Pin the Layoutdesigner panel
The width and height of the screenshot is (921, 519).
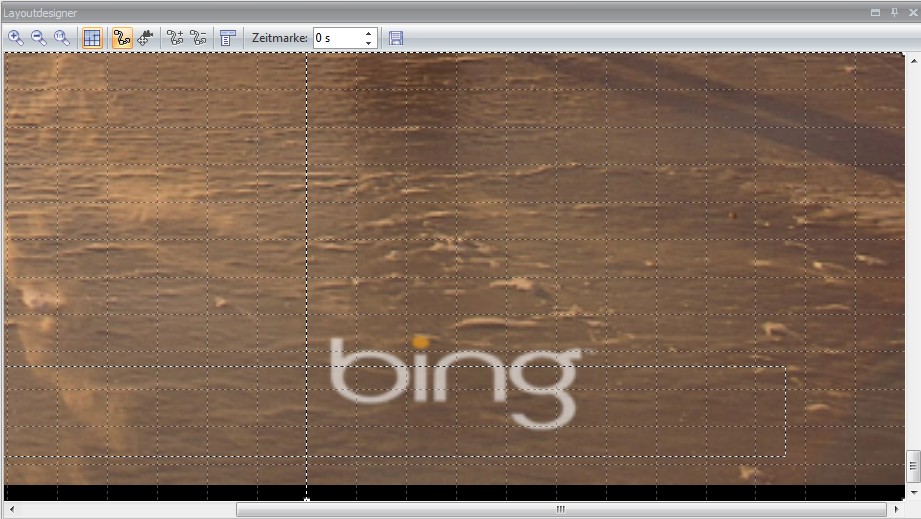click(x=894, y=12)
